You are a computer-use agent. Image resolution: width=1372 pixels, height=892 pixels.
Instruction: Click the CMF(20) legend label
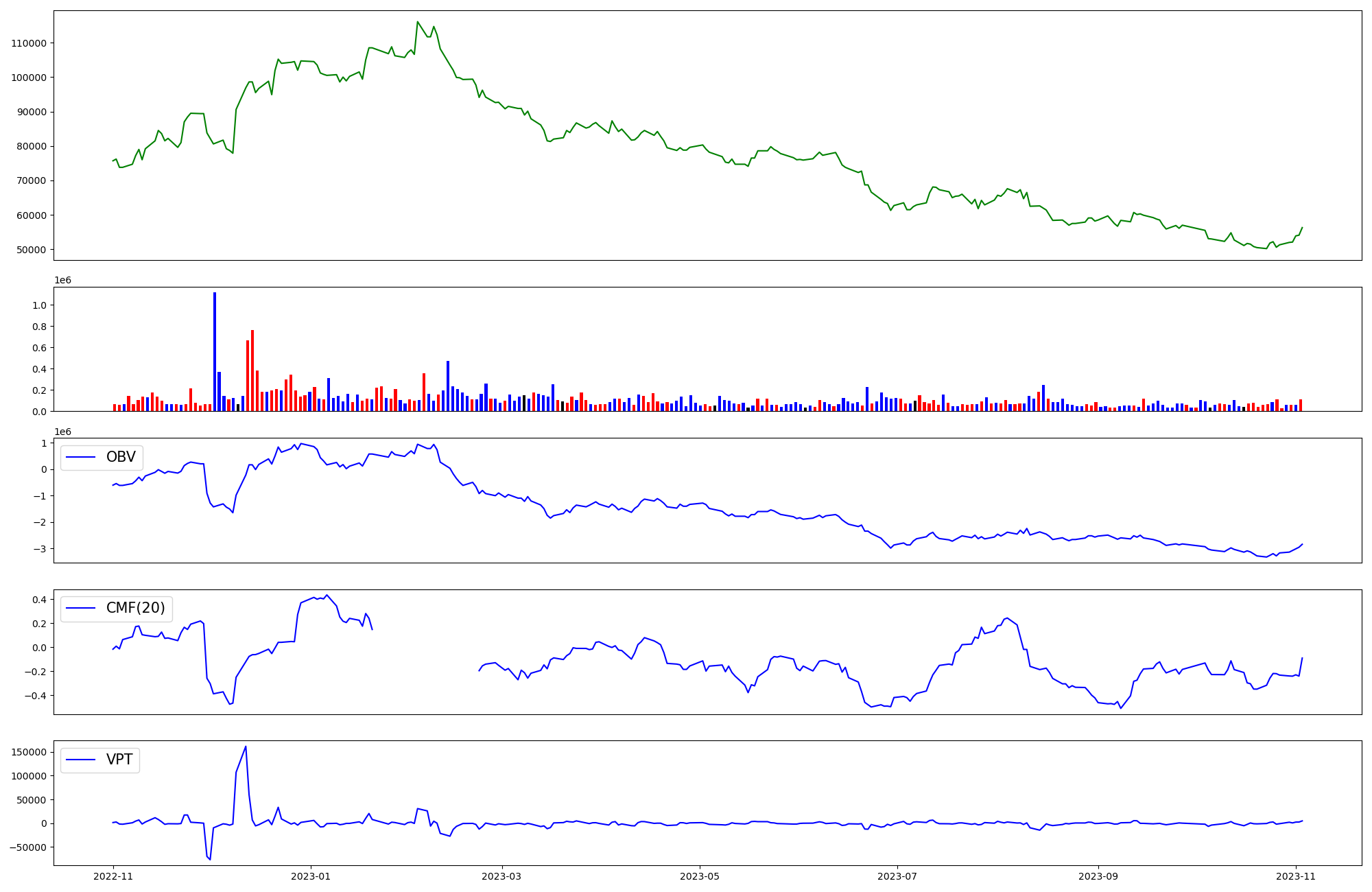coord(135,609)
